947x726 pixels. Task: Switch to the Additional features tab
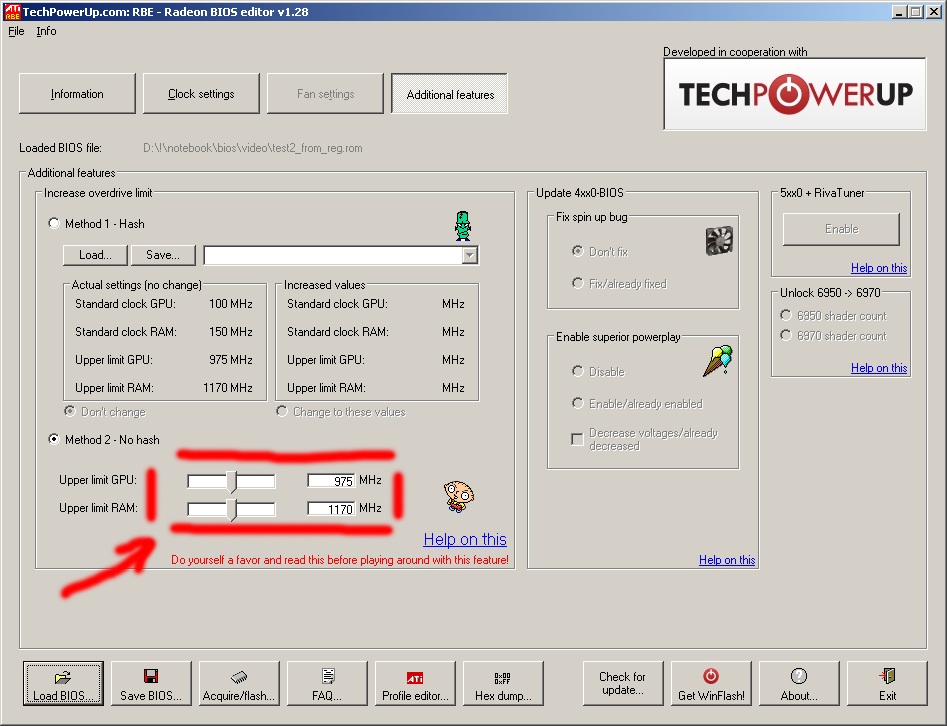[450, 94]
